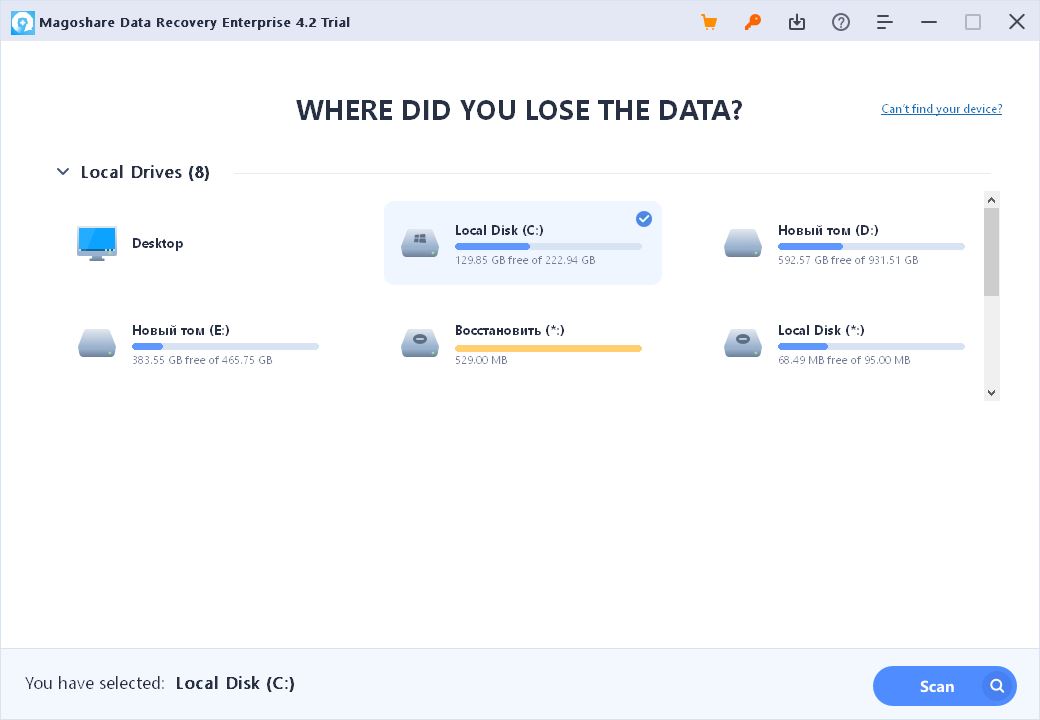Select the Desktop monitor icon
The width and height of the screenshot is (1040, 720).
[96, 242]
